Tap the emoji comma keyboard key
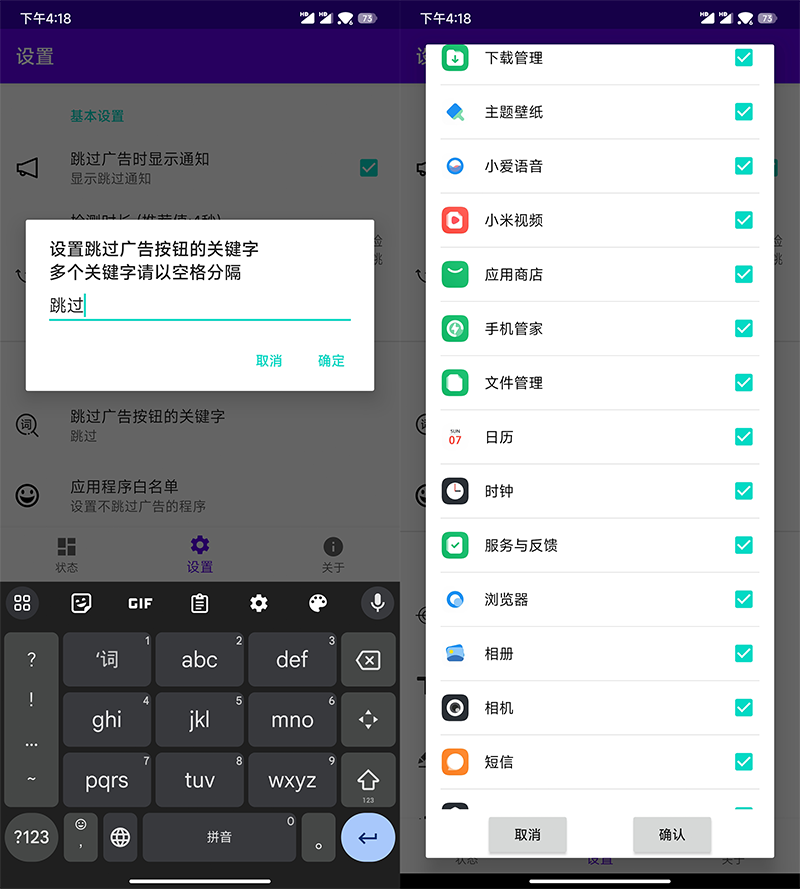This screenshot has width=800, height=889. [81, 837]
